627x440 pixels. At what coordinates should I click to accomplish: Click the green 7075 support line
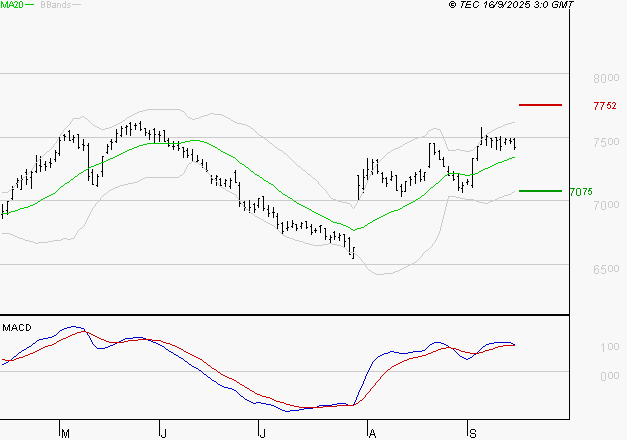click(x=540, y=191)
